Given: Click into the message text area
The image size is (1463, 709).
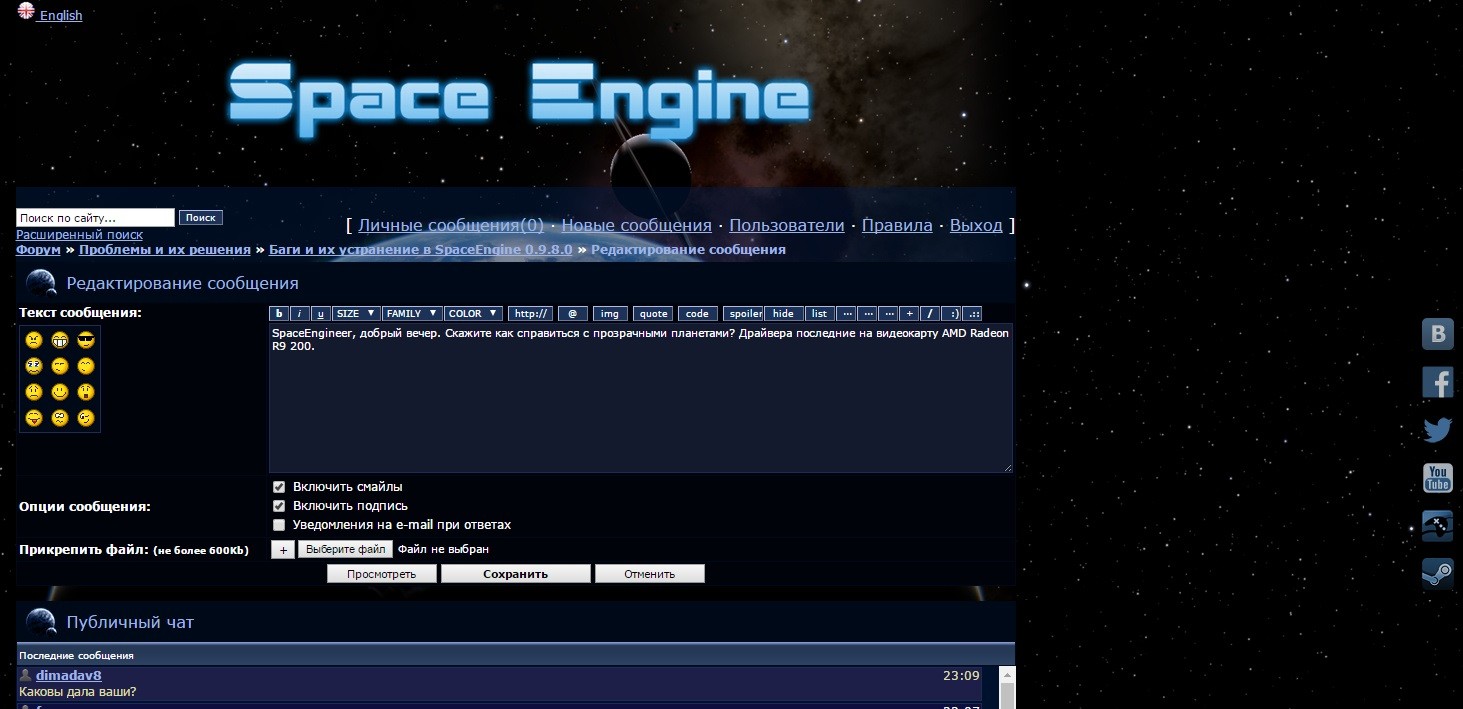Looking at the screenshot, I should [641, 398].
